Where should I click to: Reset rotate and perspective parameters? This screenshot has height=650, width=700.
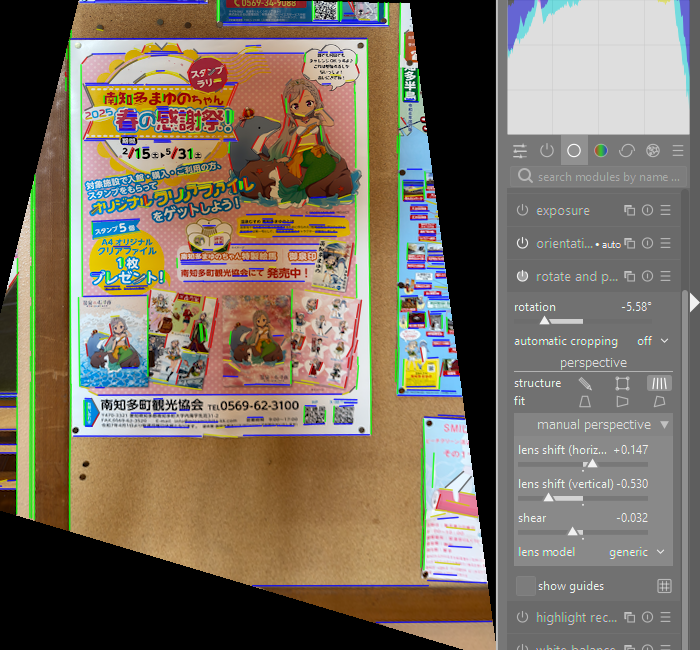point(647,276)
